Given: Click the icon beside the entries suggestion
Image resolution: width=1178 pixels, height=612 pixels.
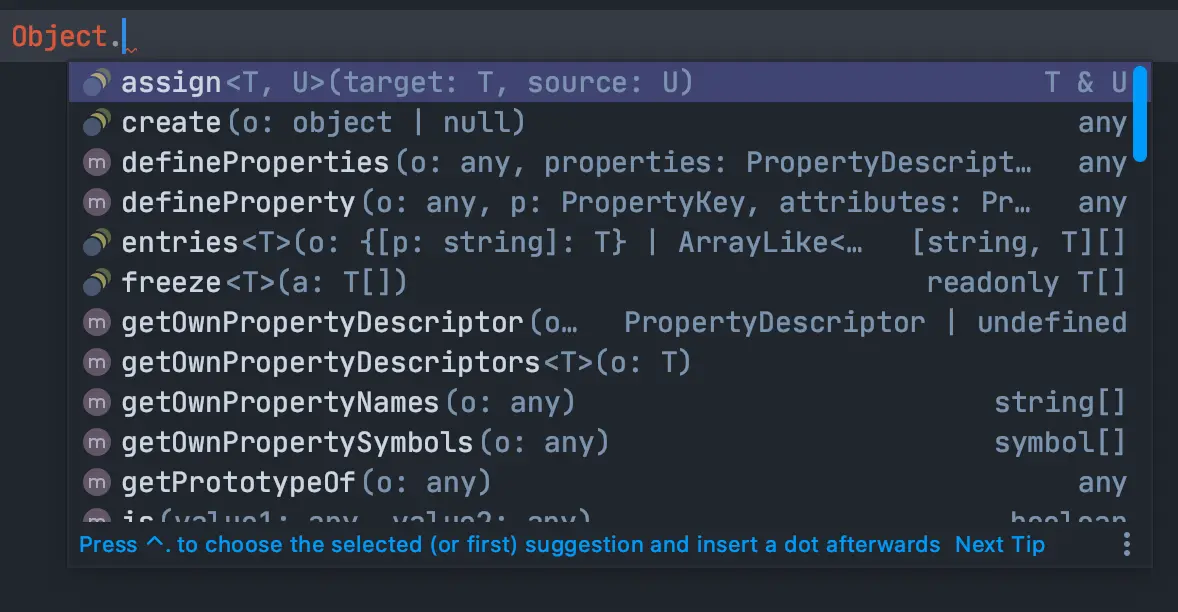Looking at the screenshot, I should click(96, 243).
